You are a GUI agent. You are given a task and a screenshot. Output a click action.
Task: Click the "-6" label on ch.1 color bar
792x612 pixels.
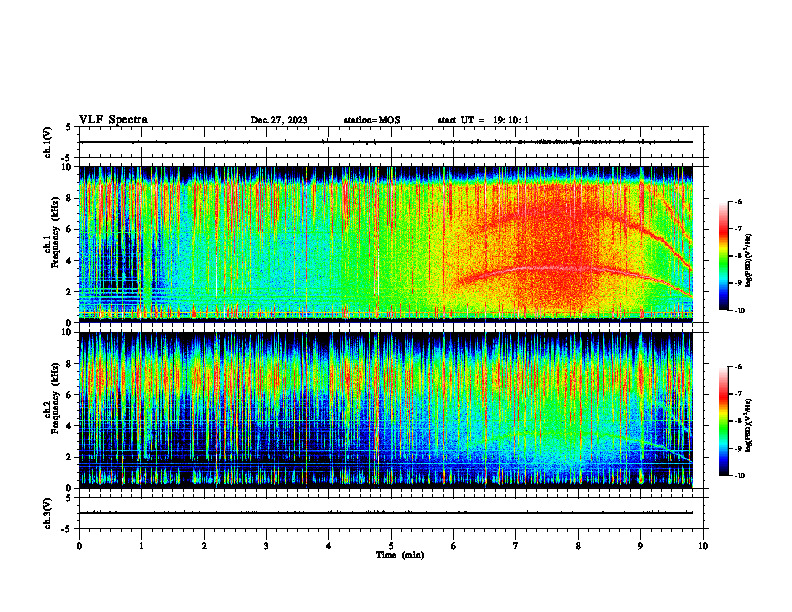tap(738, 202)
